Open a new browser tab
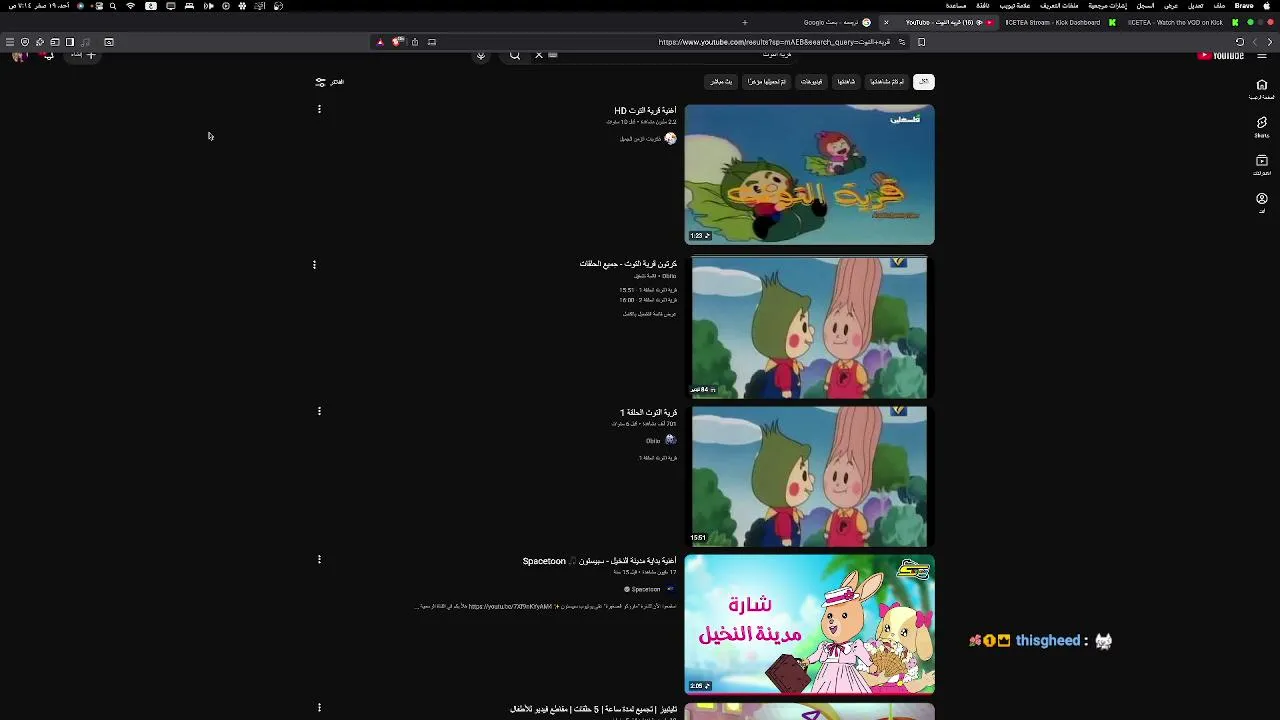 [745, 22]
